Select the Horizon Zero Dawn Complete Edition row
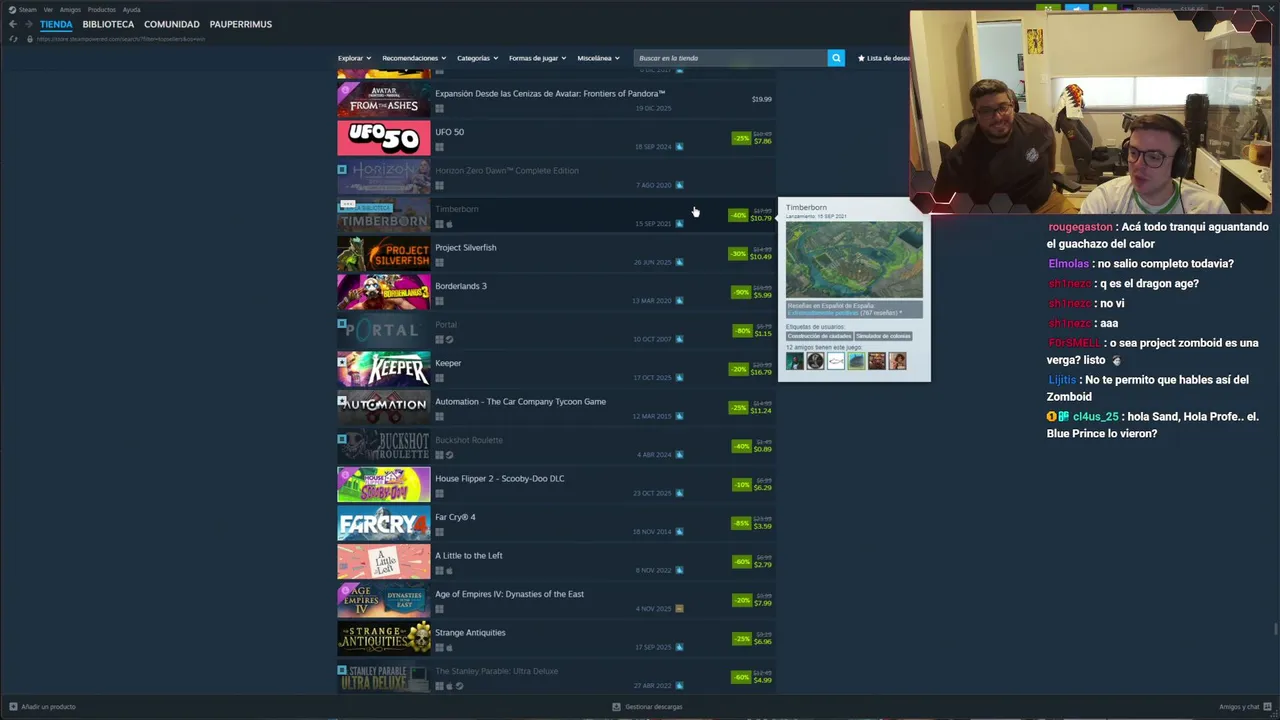This screenshot has height=720, width=1280. pyautogui.click(x=556, y=177)
